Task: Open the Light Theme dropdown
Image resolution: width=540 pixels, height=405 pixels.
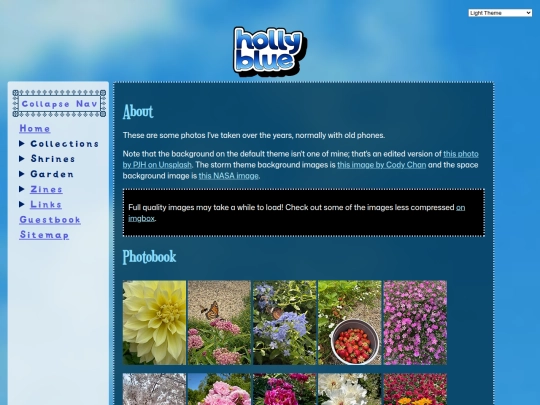Action: 500,13
